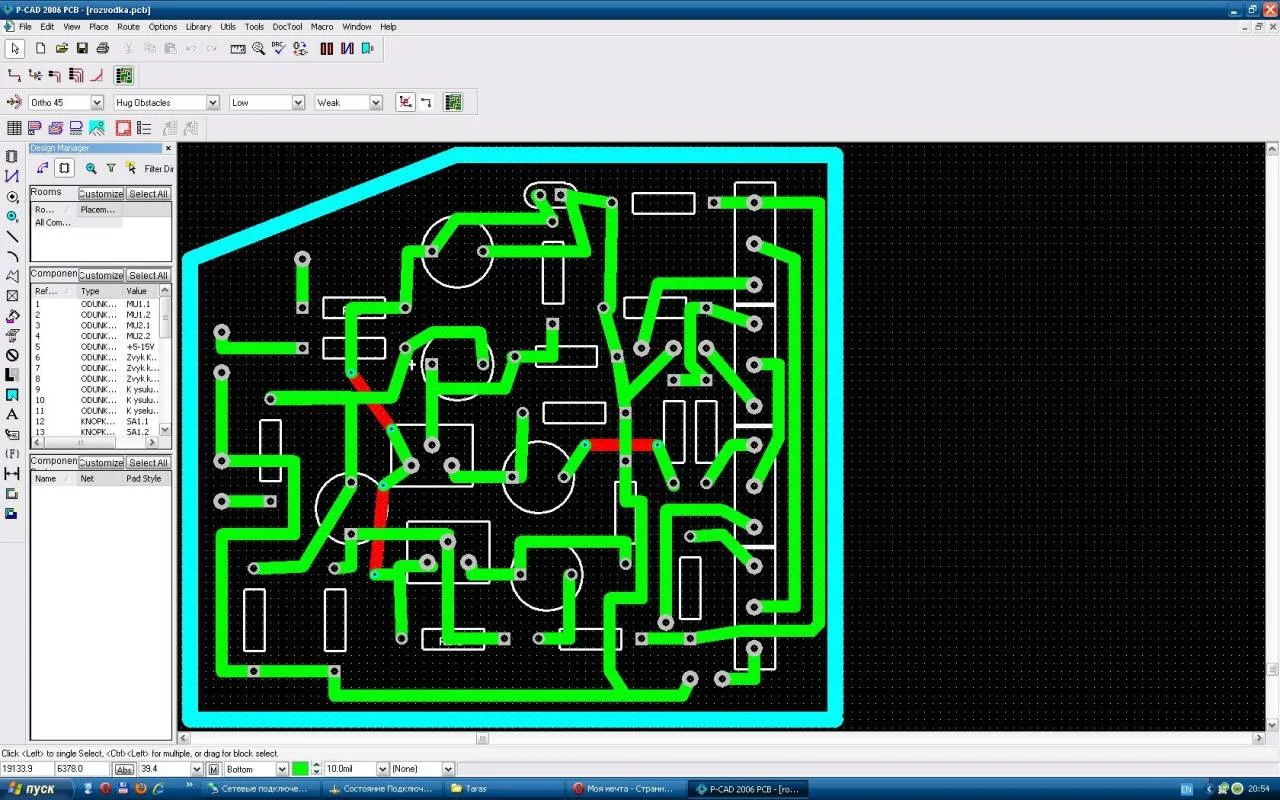The height and width of the screenshot is (800, 1280).
Task: Click Select All above the Ref/Type/Value list
Action: (x=149, y=275)
